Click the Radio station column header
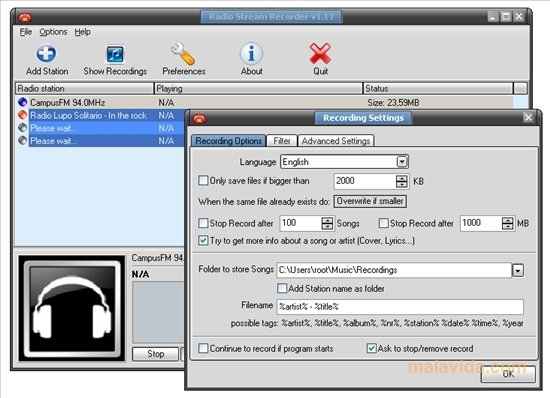 click(84, 88)
